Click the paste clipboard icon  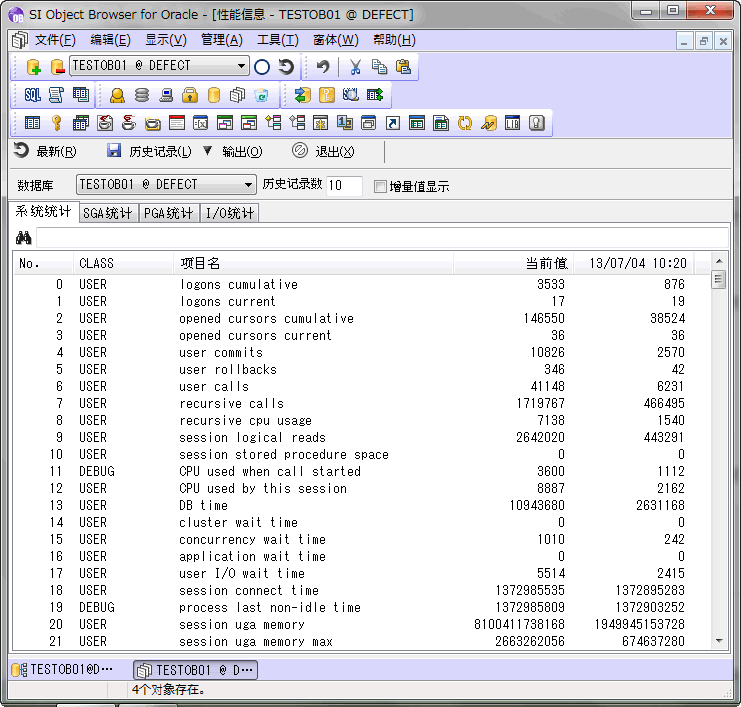coord(403,67)
